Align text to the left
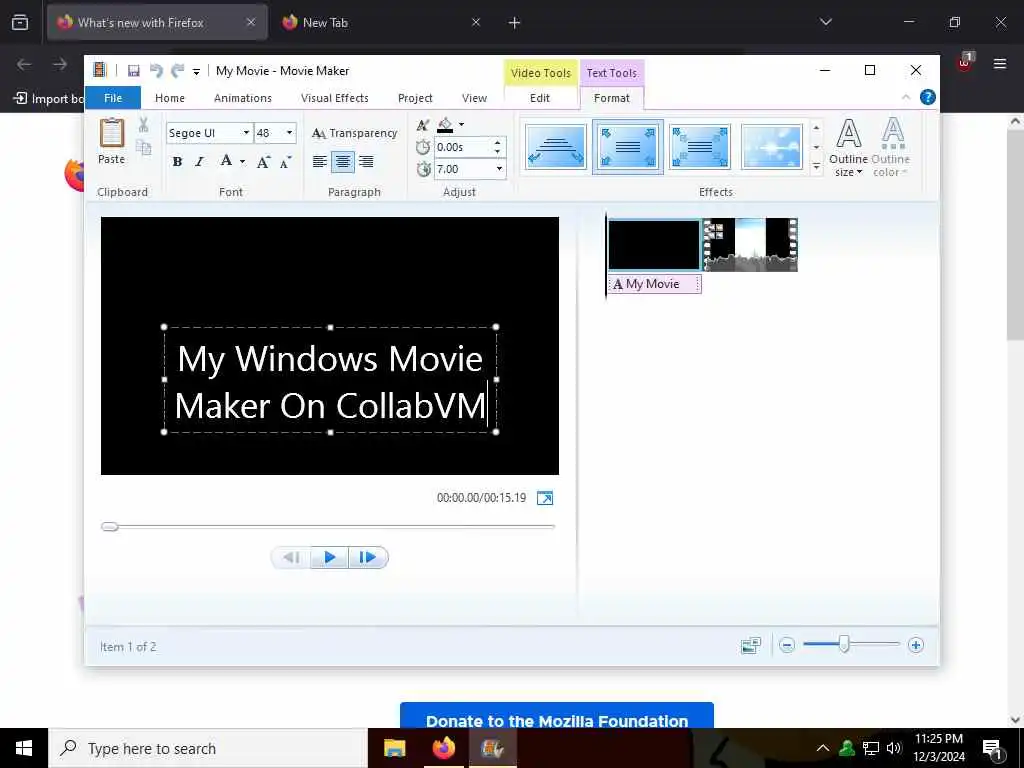 pyautogui.click(x=319, y=161)
